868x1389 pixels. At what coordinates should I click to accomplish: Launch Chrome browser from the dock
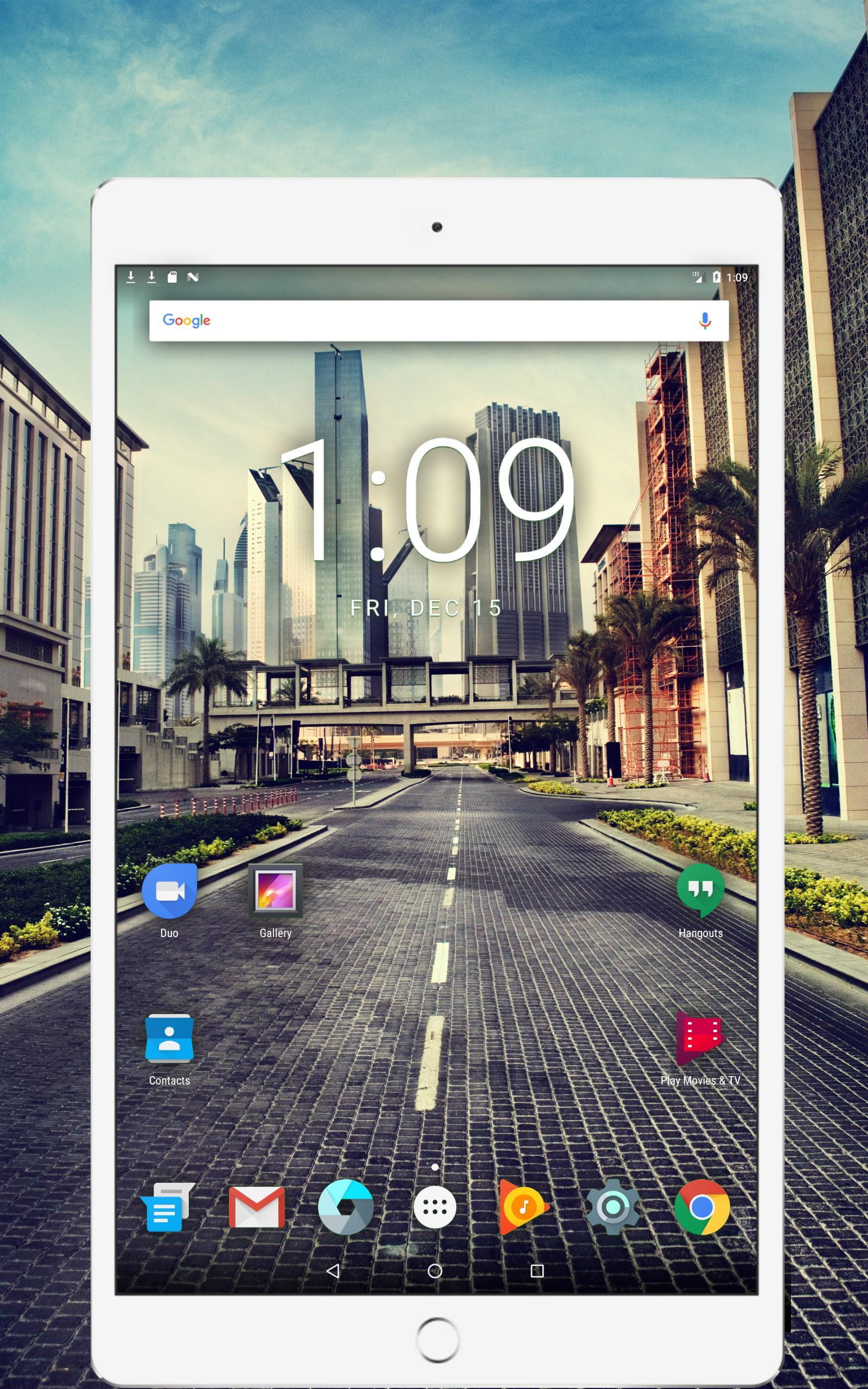[701, 1207]
